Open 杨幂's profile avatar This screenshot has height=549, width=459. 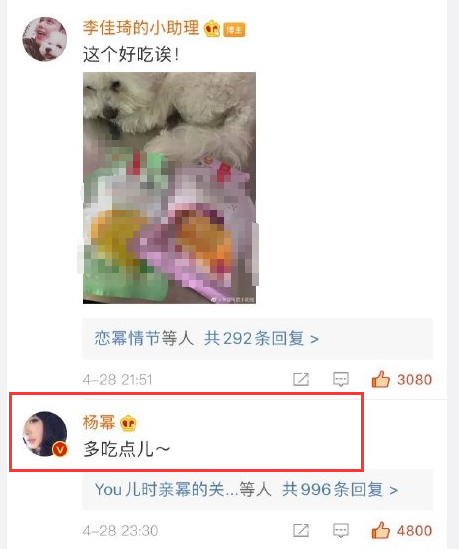coord(45,434)
